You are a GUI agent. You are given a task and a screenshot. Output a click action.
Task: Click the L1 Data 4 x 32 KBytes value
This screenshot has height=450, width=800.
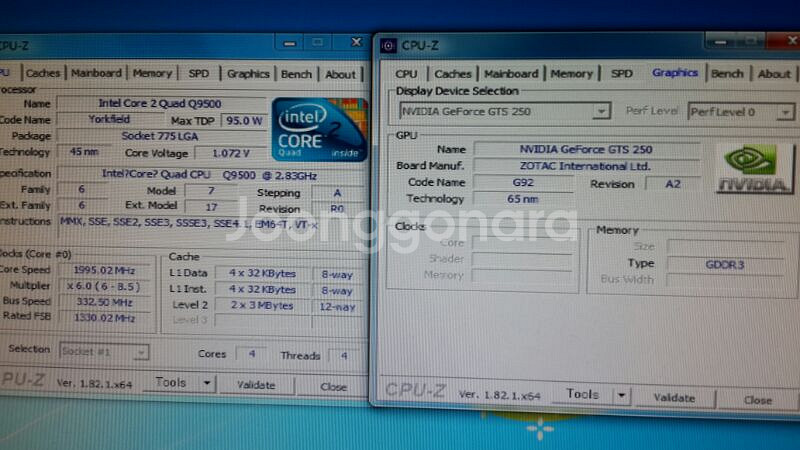pyautogui.click(x=262, y=273)
